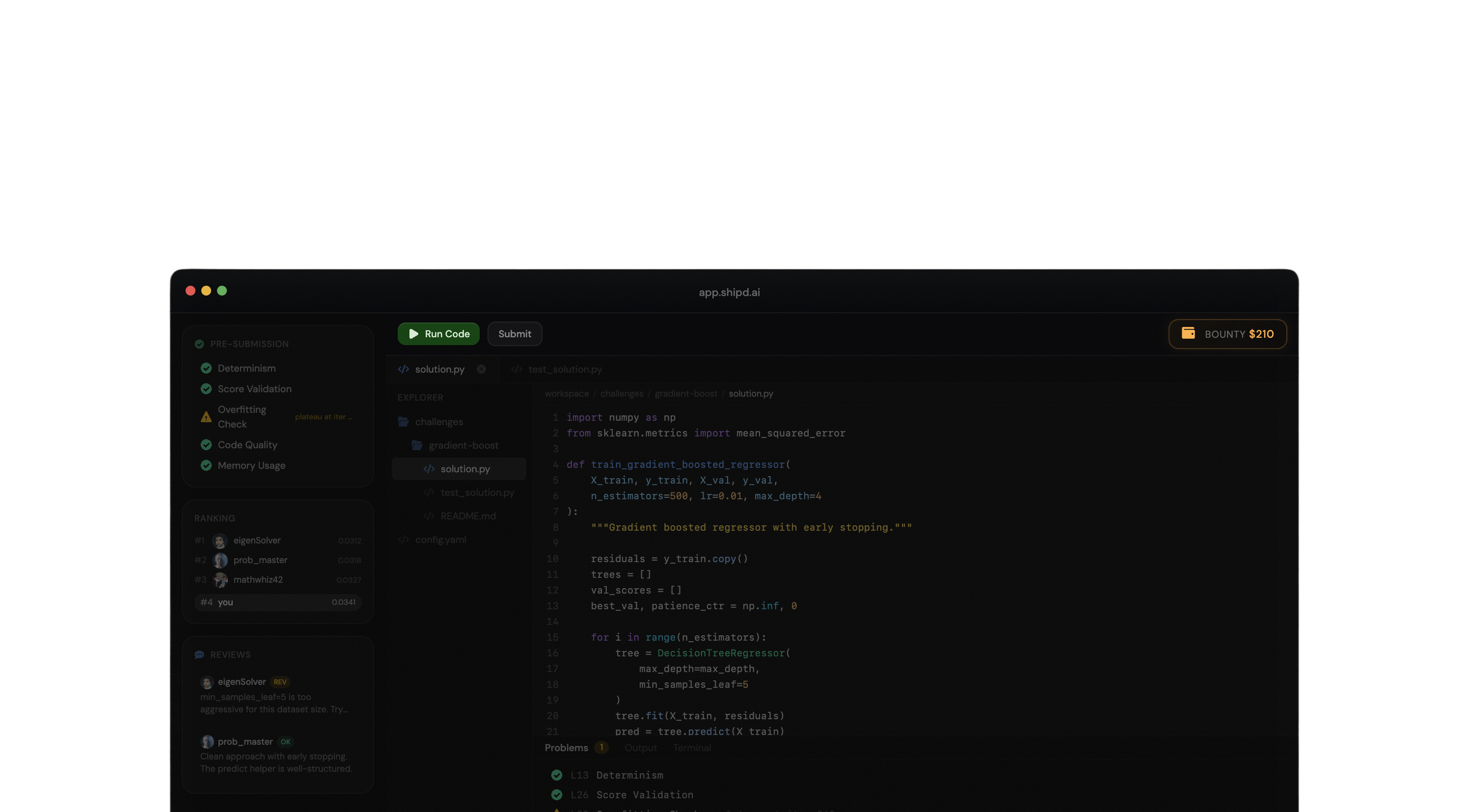The width and height of the screenshot is (1469, 812).
Task: Select your #4 ranking row
Action: coord(278,602)
